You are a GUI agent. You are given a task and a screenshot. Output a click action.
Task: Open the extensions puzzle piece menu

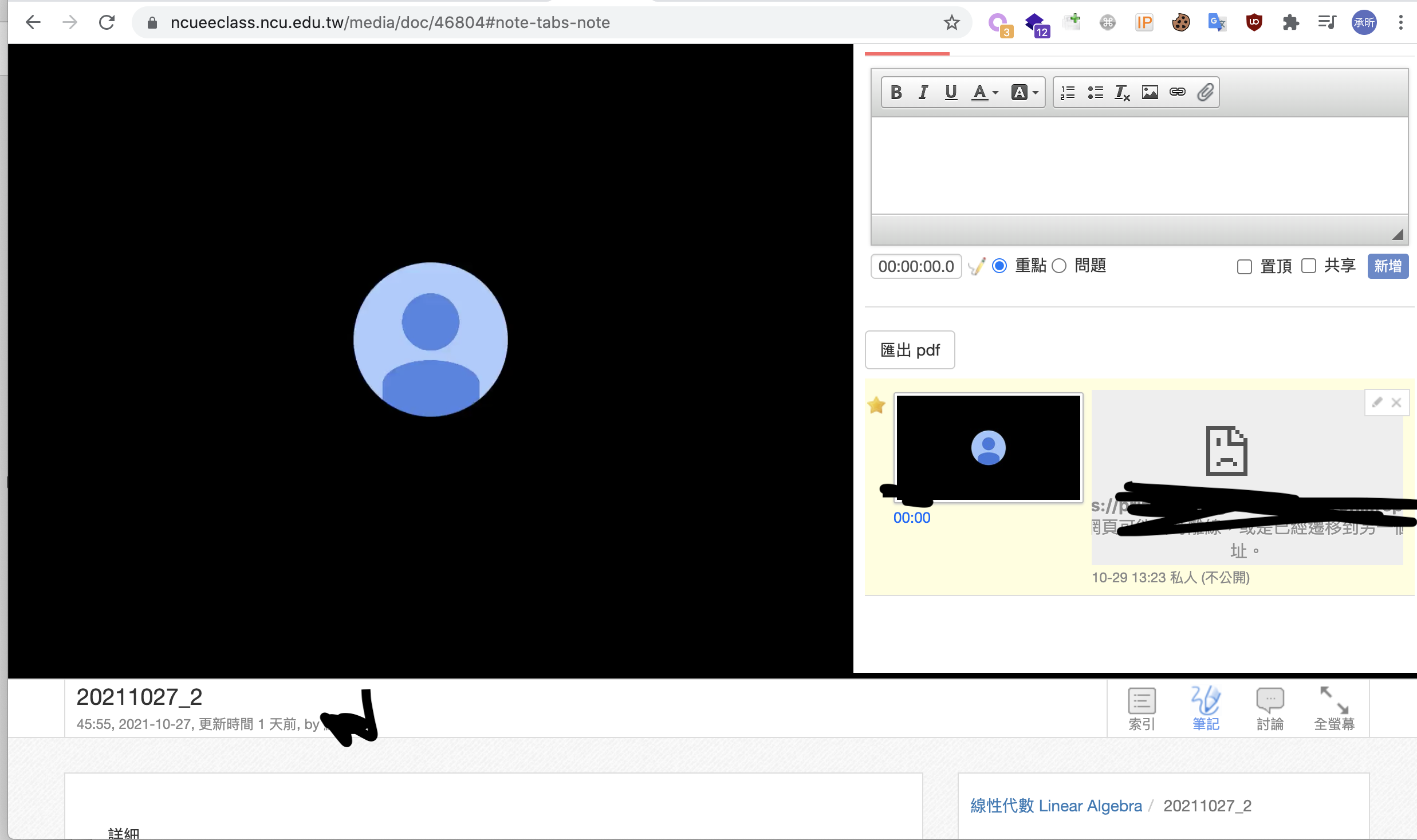pos(1290,22)
